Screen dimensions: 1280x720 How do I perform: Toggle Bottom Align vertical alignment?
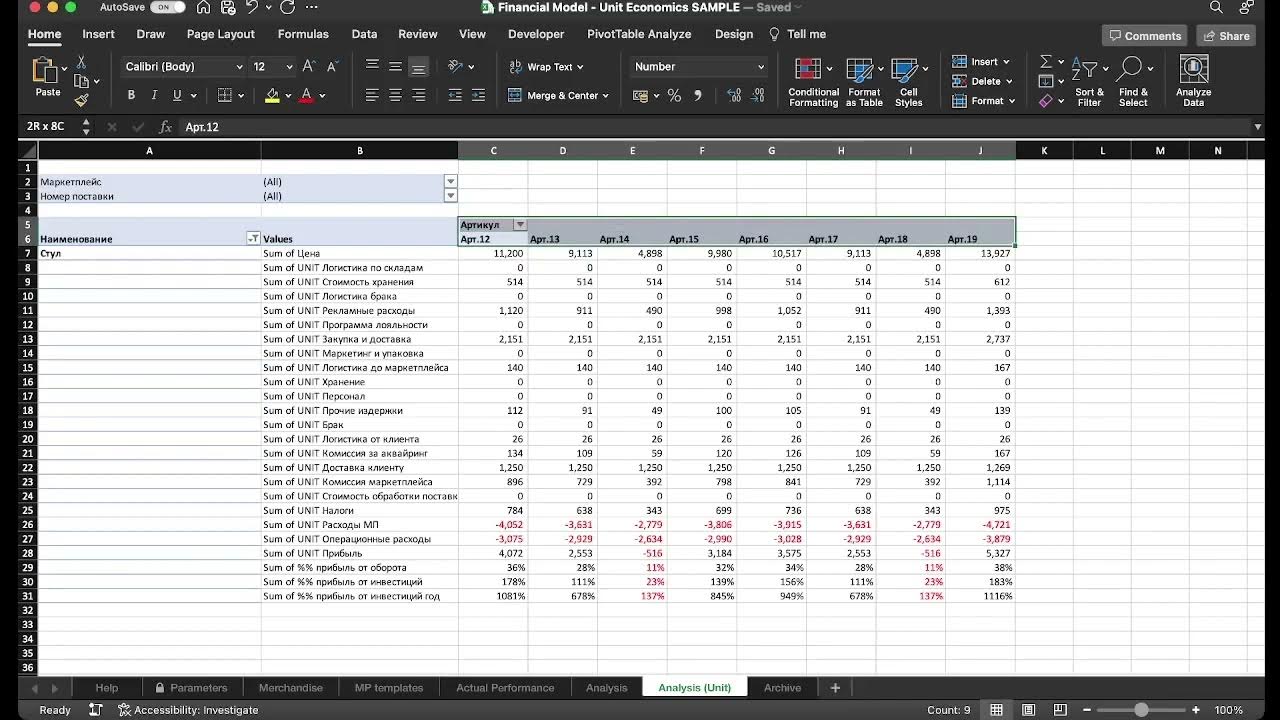[418, 66]
